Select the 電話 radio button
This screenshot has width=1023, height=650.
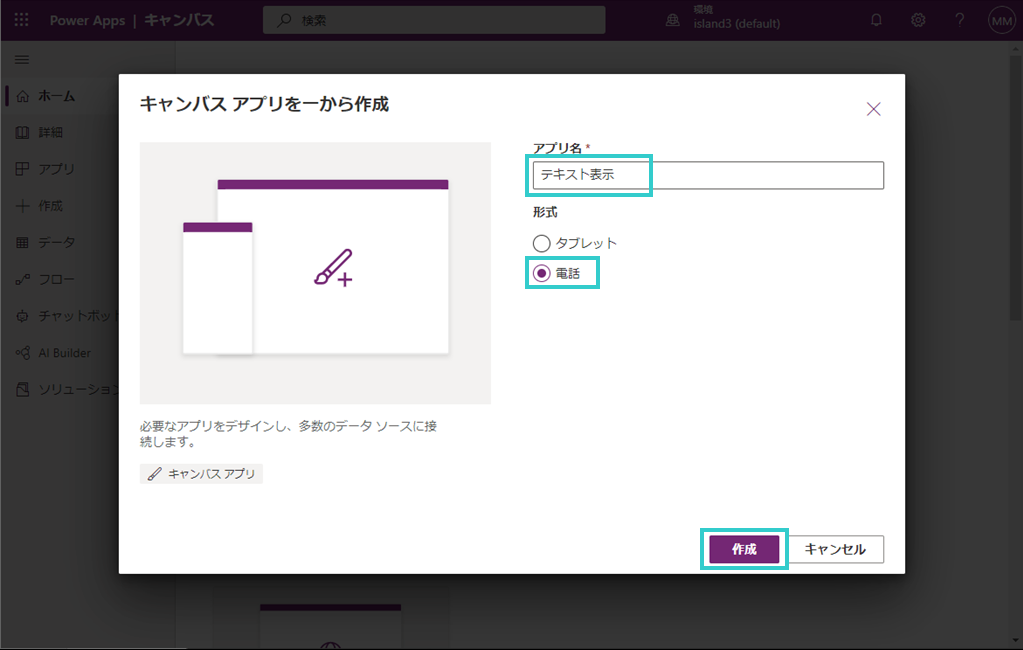pos(541,272)
